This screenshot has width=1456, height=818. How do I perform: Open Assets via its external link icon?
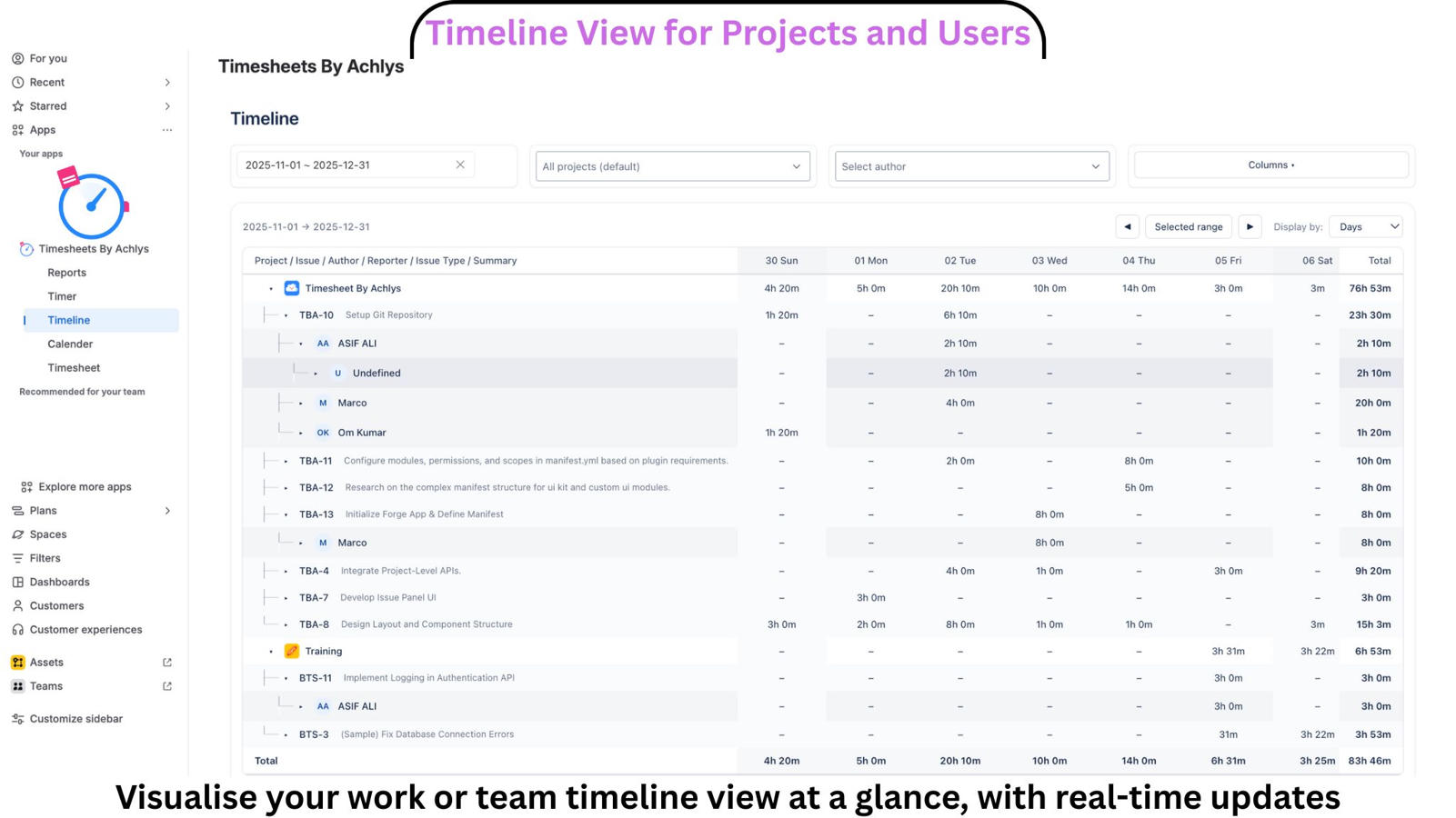click(166, 662)
